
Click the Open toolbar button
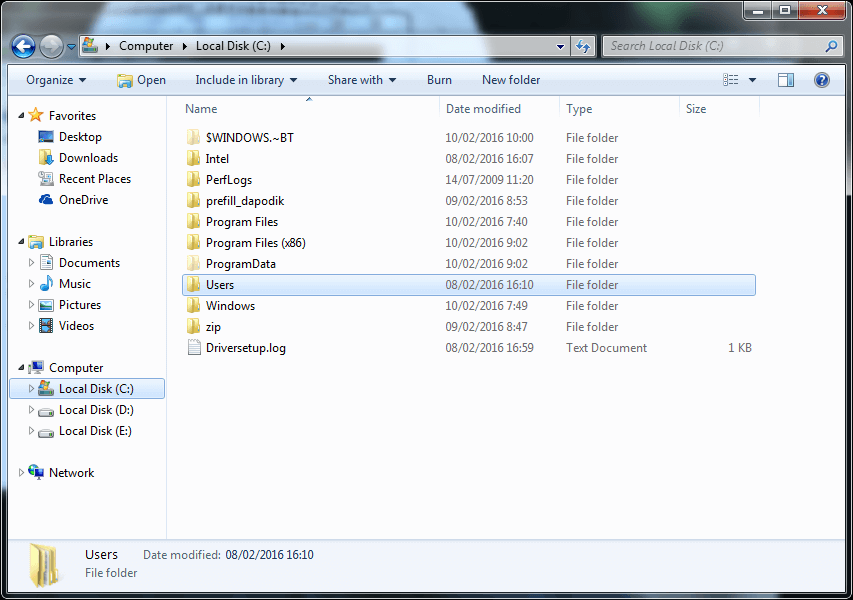tap(141, 80)
